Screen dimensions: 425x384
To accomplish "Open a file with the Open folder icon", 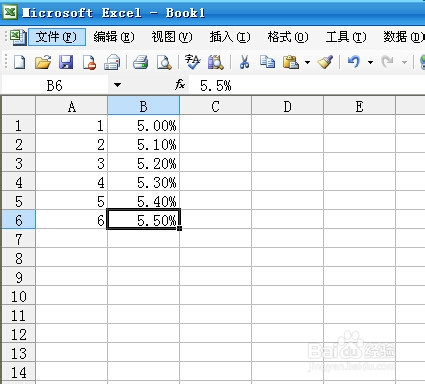I will 43,62.
